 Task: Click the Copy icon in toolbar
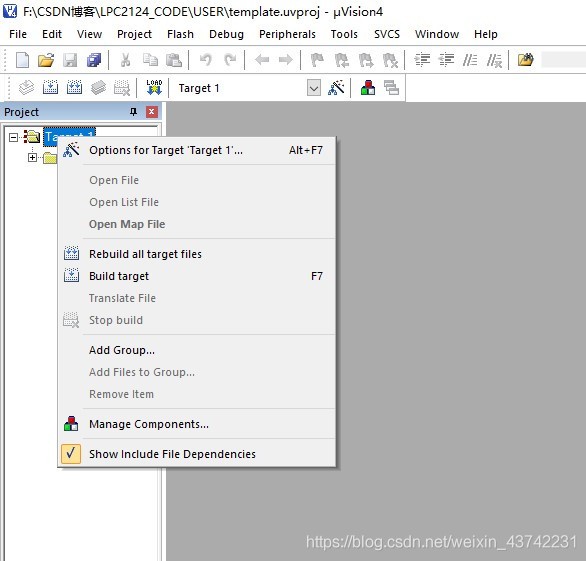[150, 60]
